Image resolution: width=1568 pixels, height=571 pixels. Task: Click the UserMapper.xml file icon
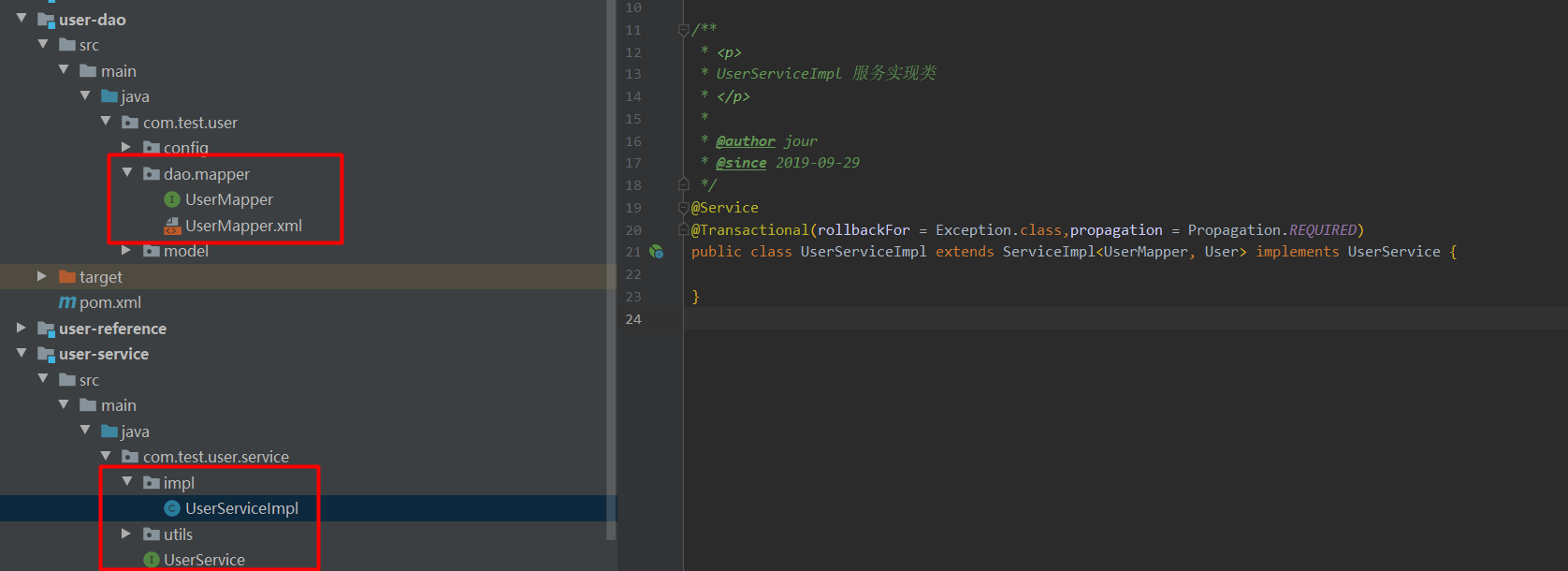tap(172, 226)
